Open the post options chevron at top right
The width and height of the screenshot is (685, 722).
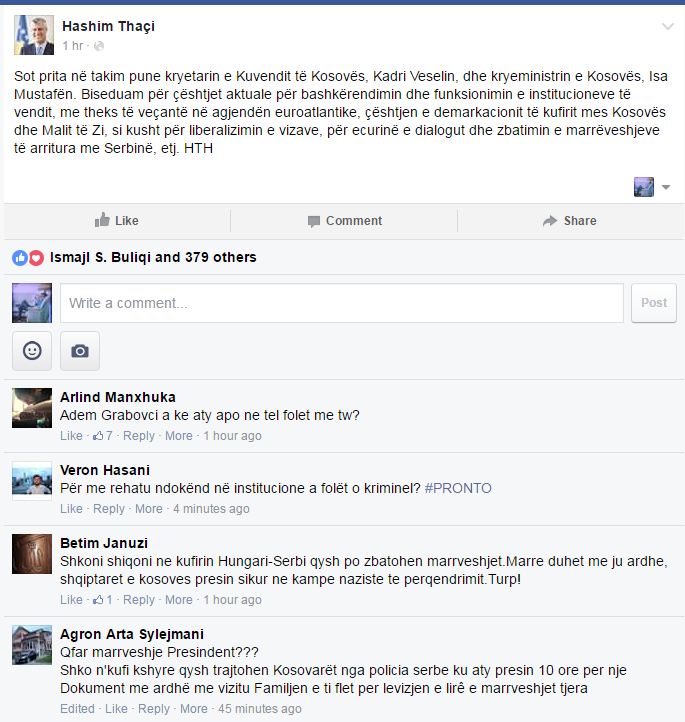(x=668, y=26)
